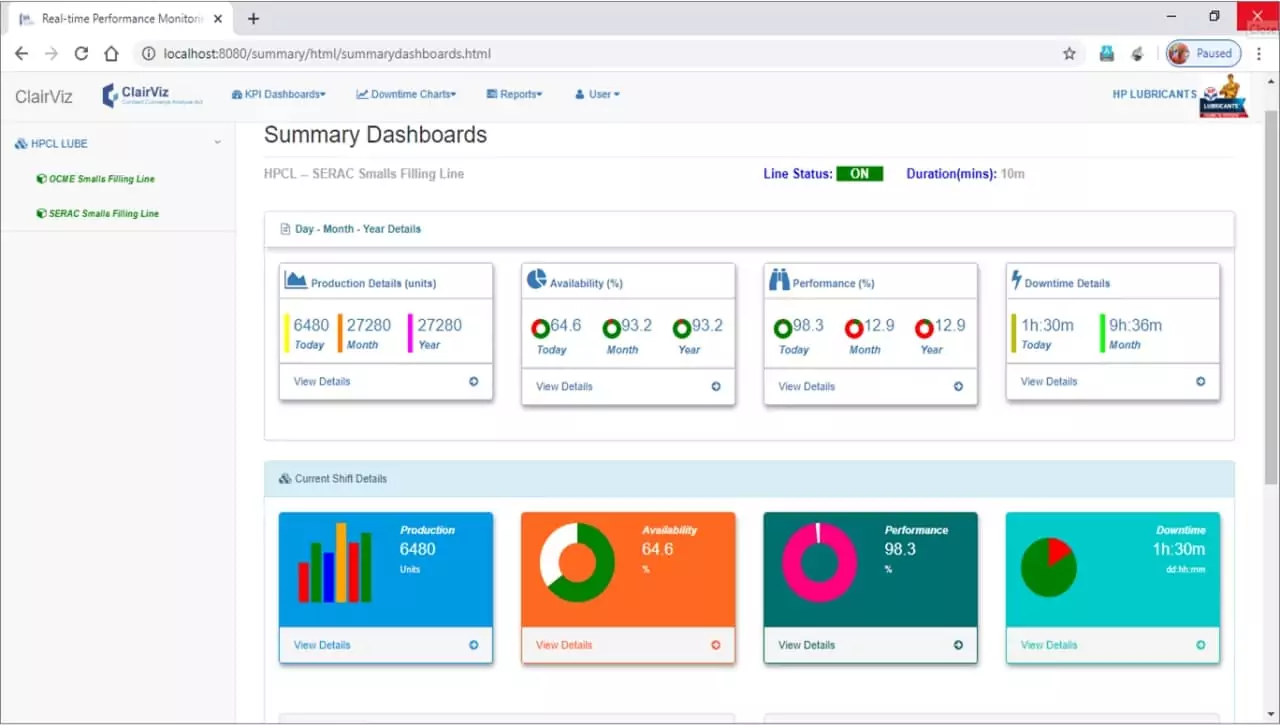This screenshot has height=725, width=1280.
Task: Click the 6480 Today production value
Action: click(x=311, y=325)
